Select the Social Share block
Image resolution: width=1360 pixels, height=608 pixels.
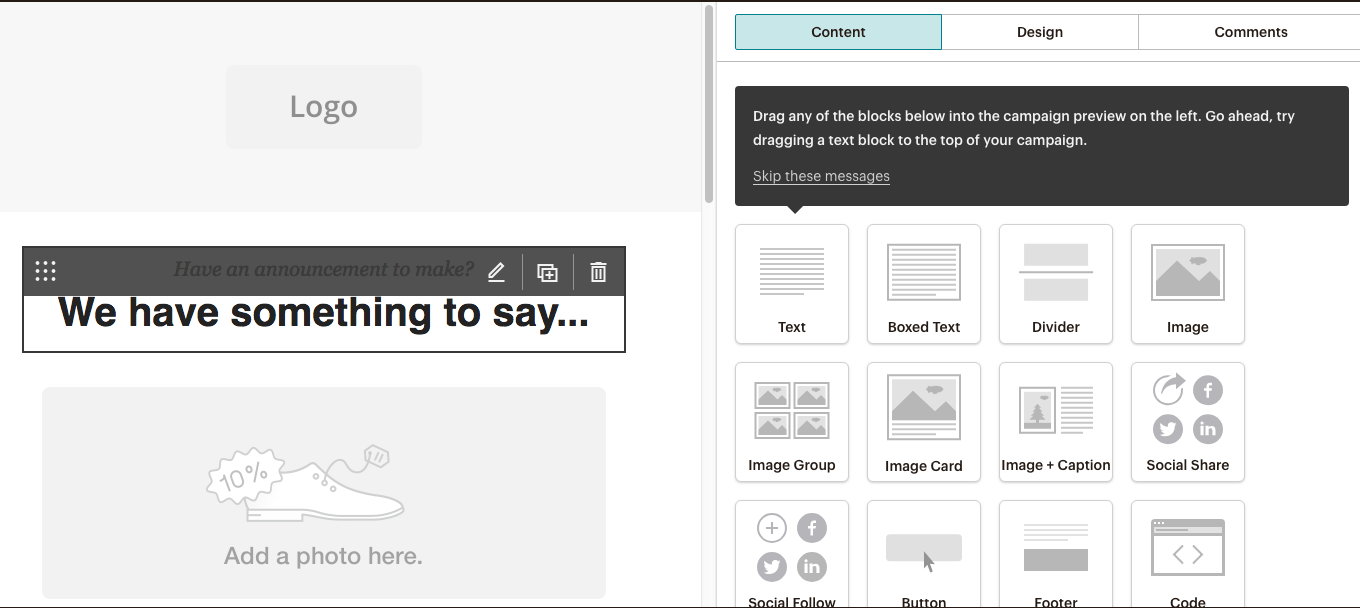click(x=1187, y=422)
